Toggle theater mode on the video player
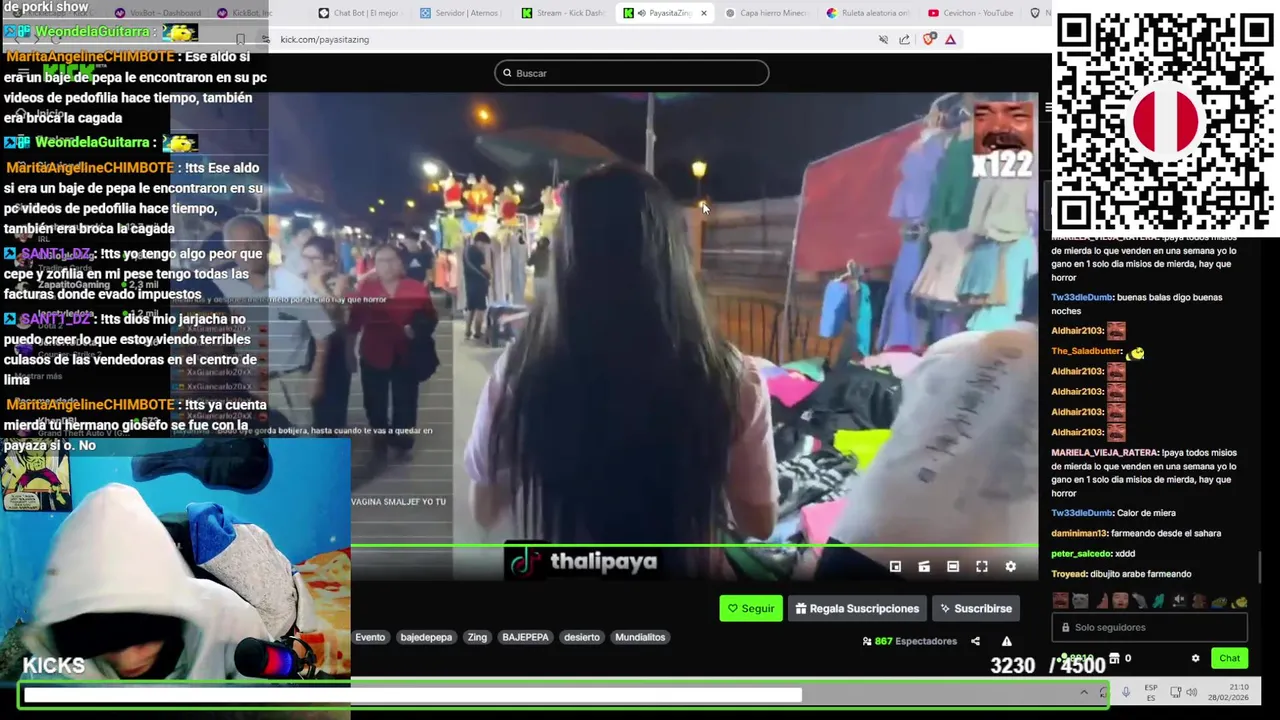 click(953, 566)
